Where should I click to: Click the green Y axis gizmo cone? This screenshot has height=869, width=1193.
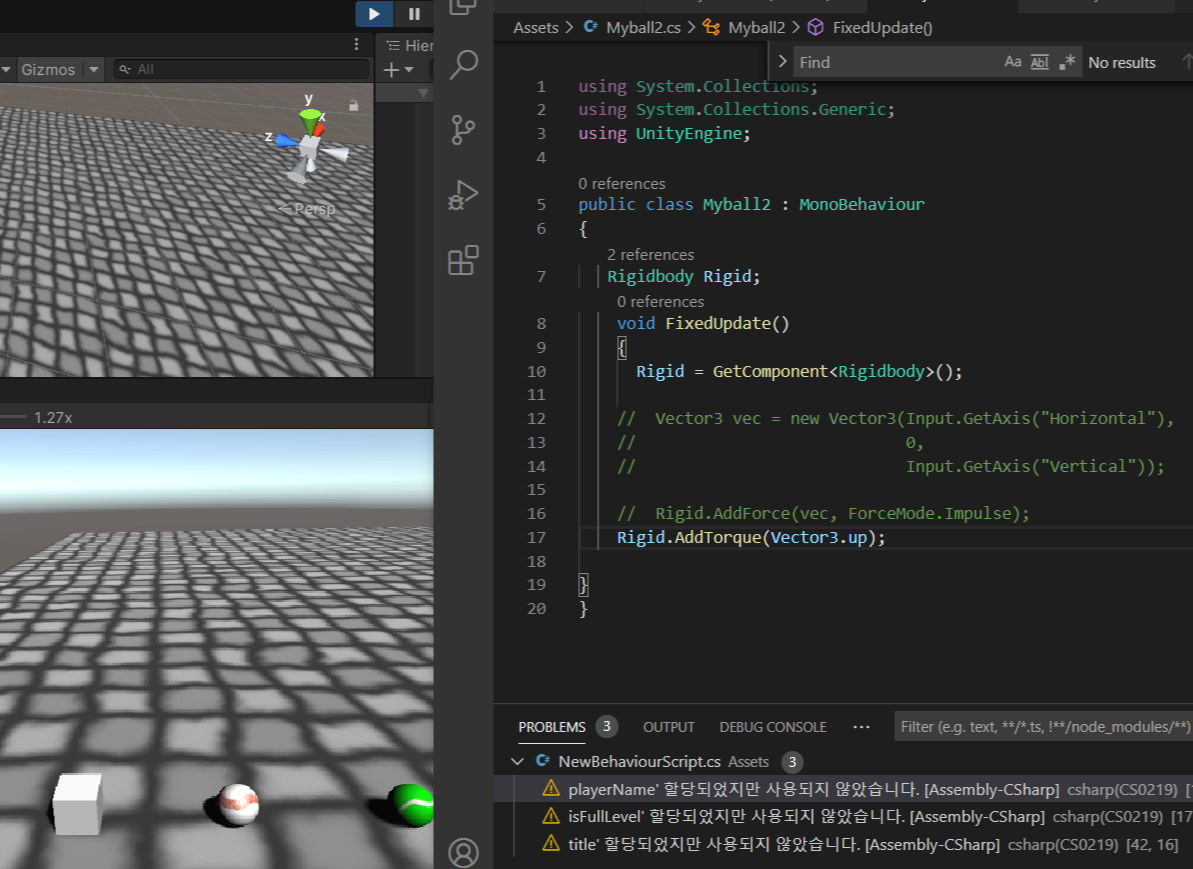coord(310,120)
